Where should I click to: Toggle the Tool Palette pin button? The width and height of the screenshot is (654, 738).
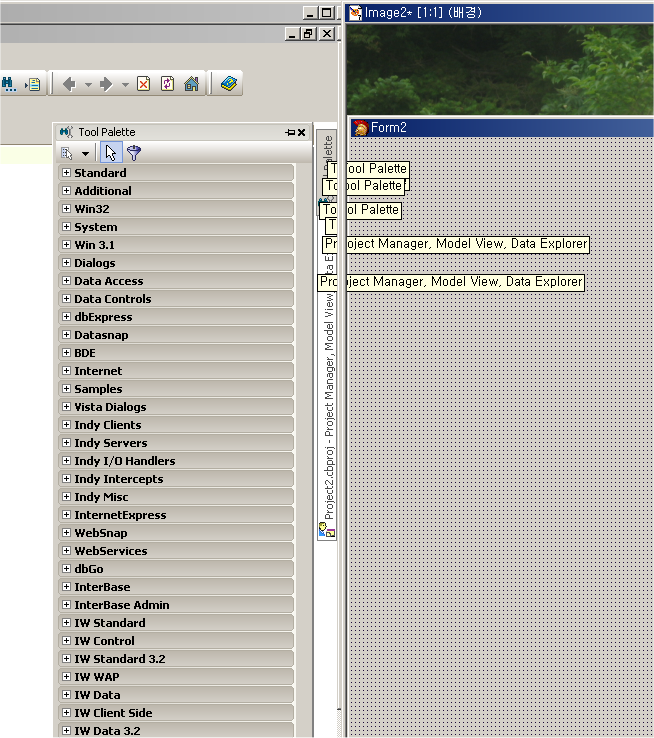click(x=290, y=132)
